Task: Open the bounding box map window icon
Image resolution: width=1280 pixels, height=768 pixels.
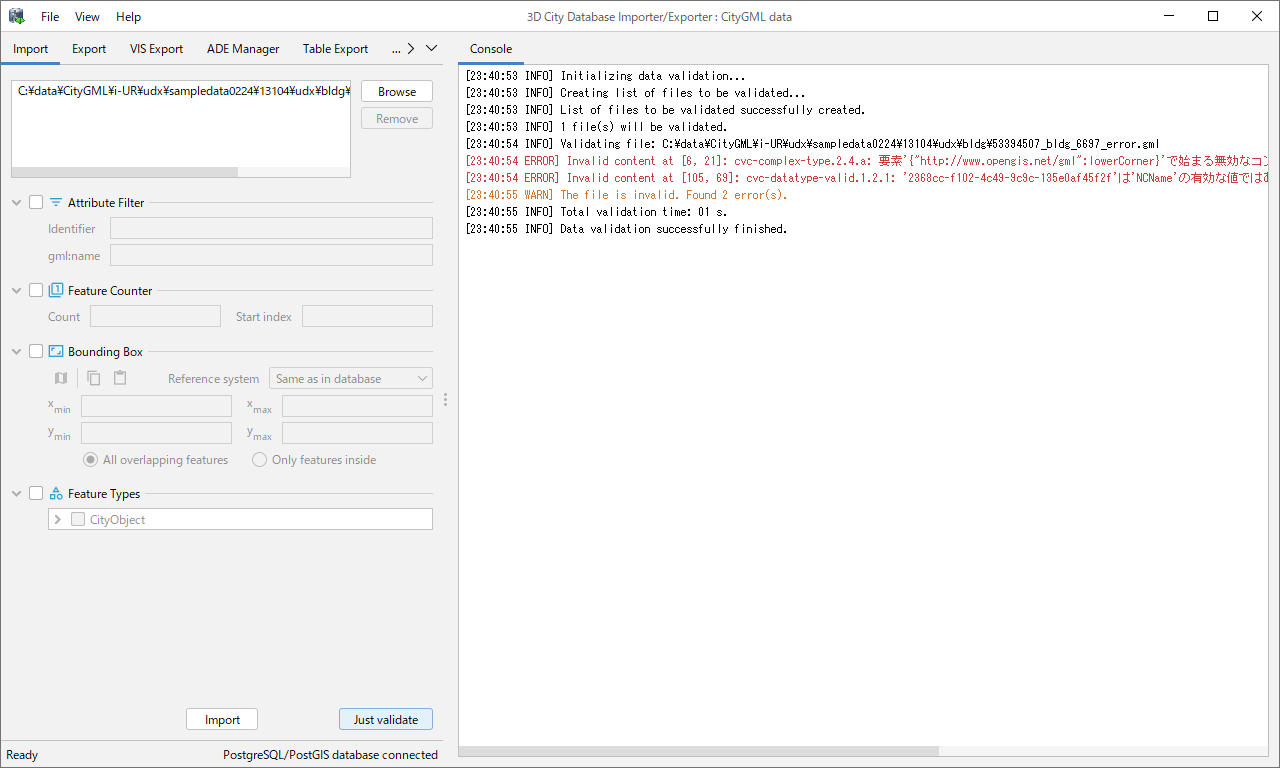Action: 61,378
